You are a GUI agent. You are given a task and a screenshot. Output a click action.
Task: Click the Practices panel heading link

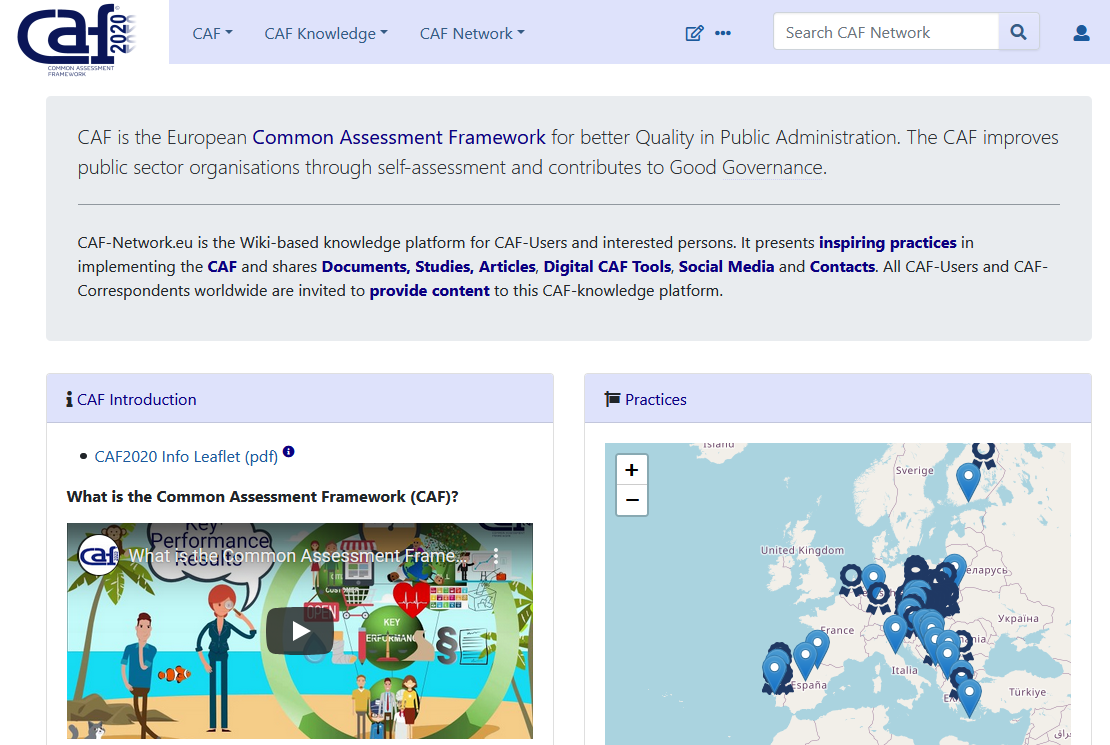coord(656,399)
